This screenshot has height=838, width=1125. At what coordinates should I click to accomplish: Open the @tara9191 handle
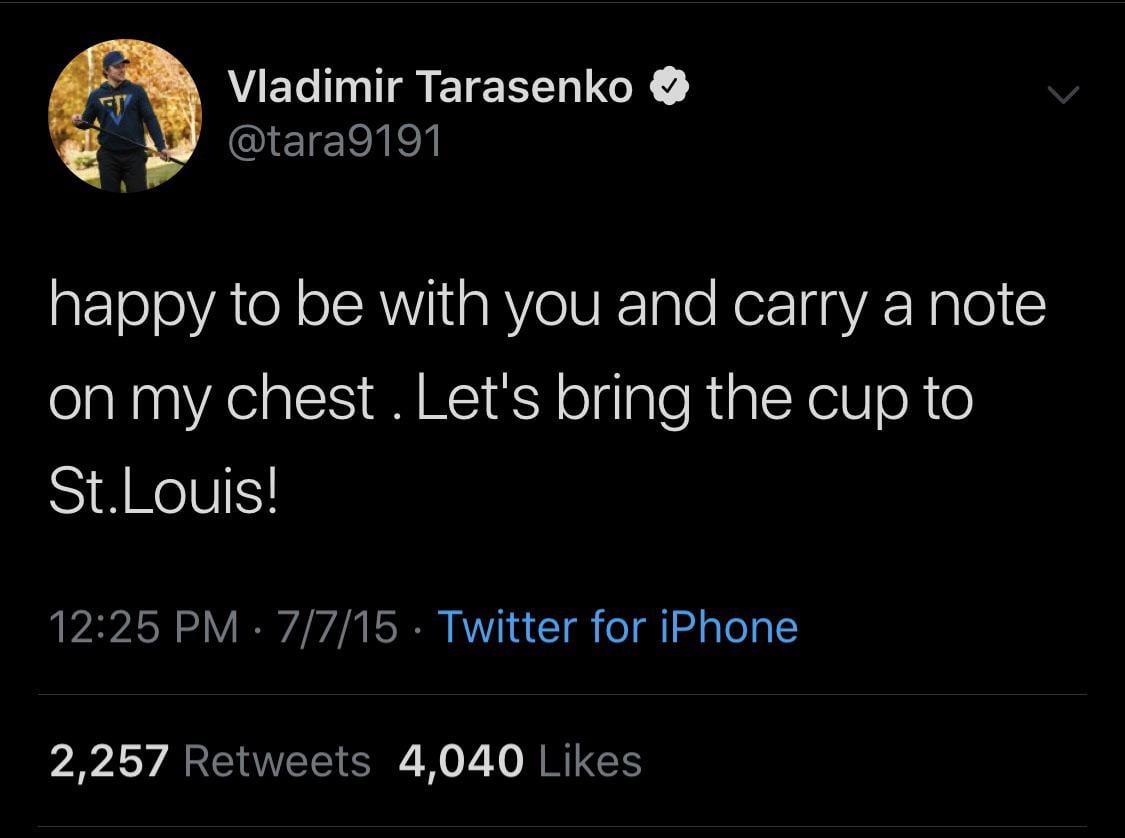tap(335, 142)
